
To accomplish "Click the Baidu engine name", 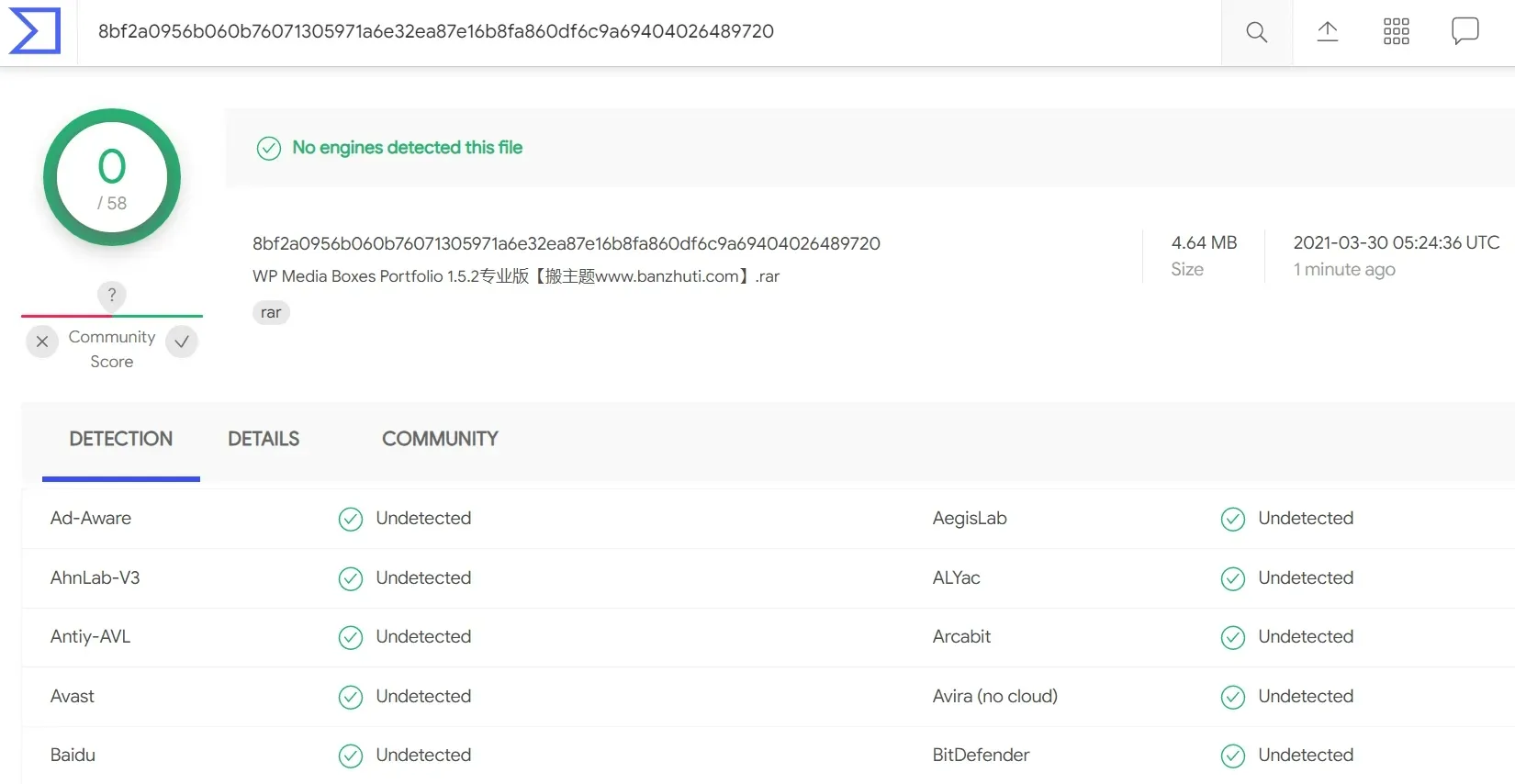I will [73, 755].
